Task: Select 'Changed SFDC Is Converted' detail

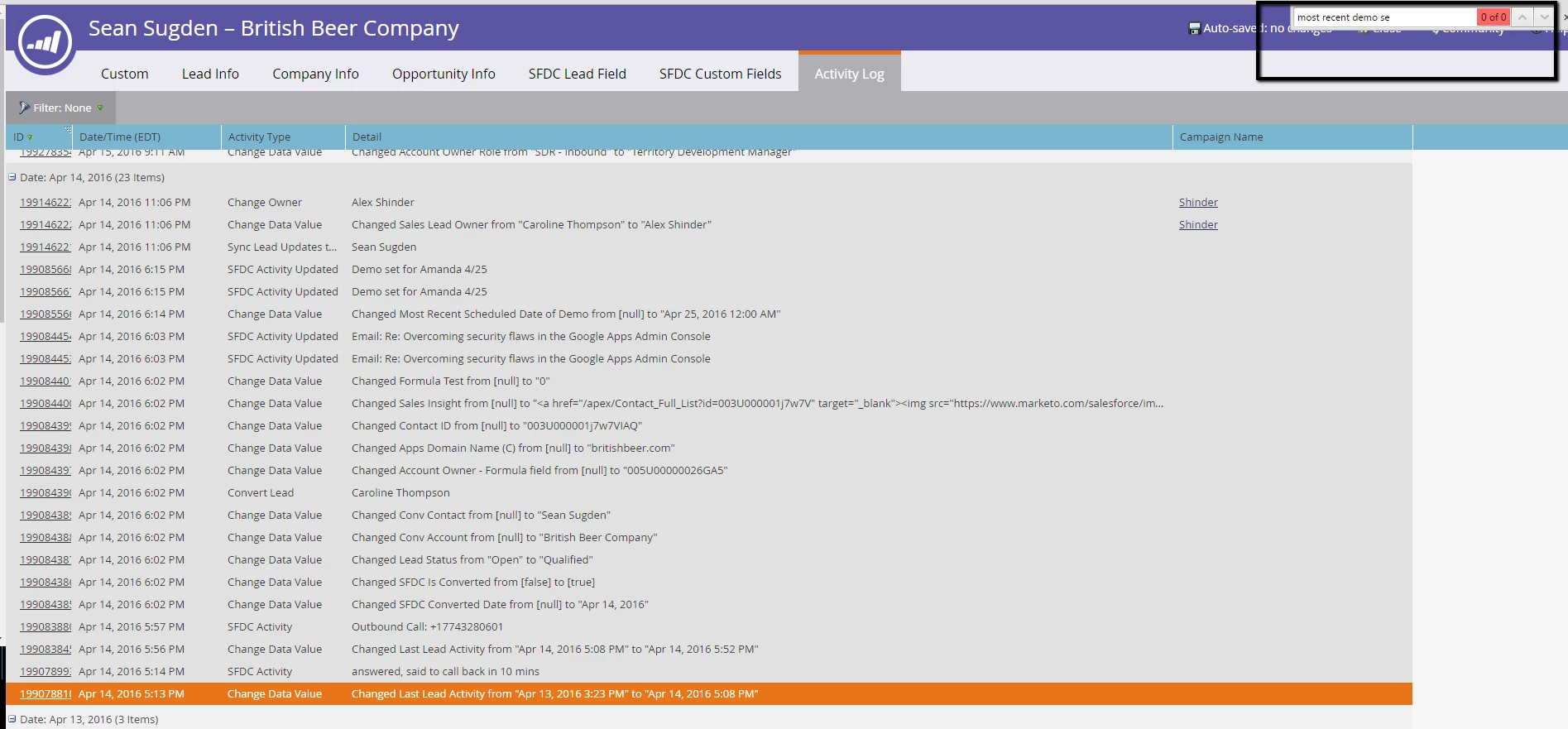Action: point(473,582)
